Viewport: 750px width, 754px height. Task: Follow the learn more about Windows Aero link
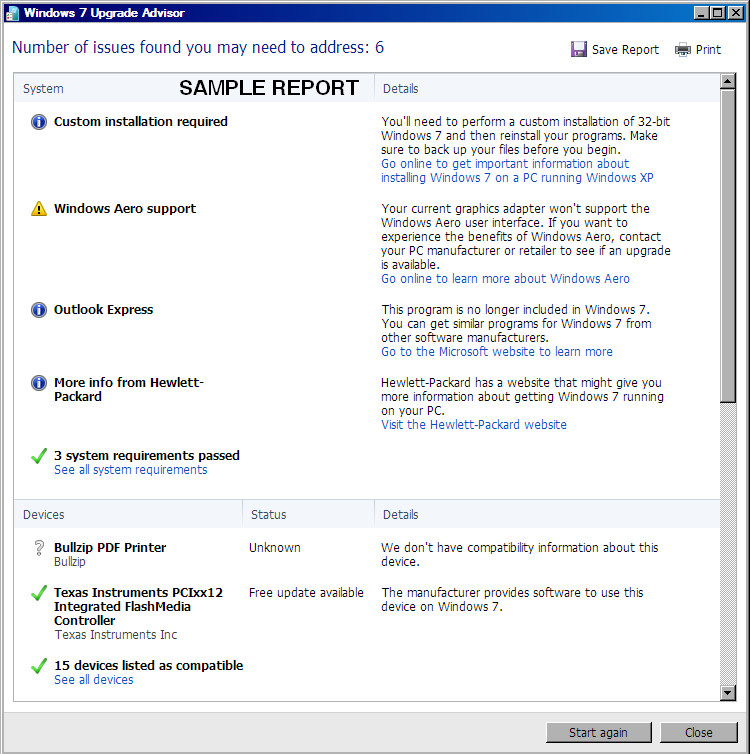coord(505,279)
